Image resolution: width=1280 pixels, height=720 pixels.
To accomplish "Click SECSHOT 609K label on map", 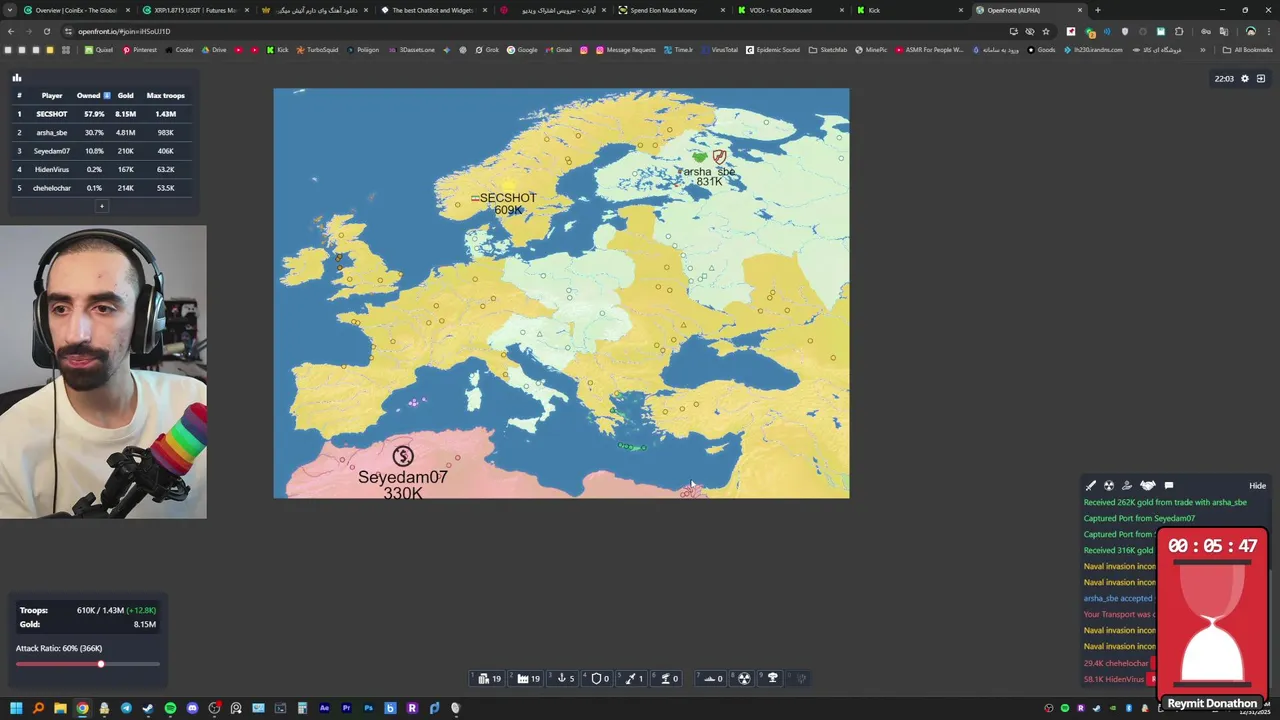I will coord(507,204).
